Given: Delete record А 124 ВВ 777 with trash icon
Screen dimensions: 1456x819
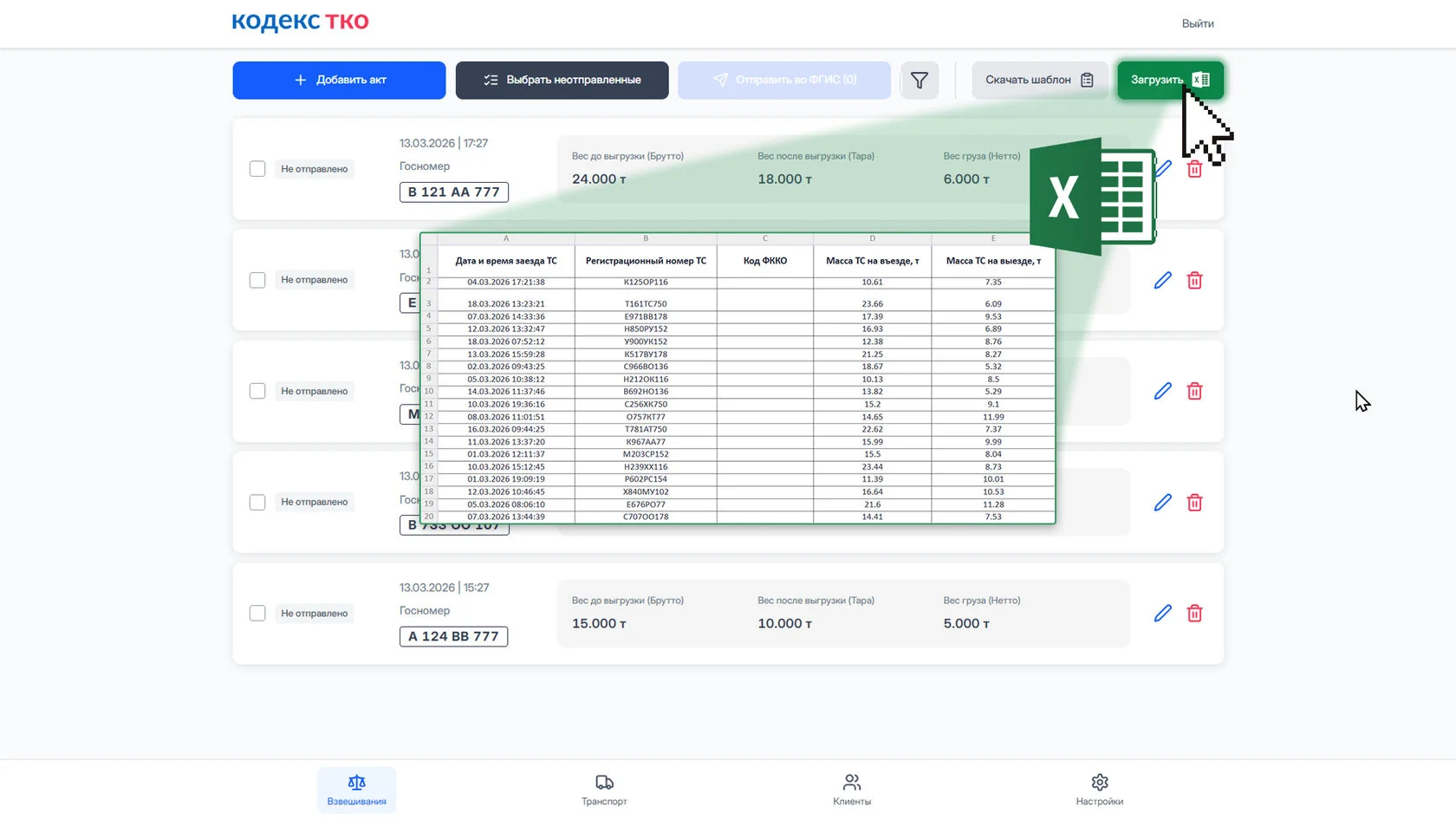Looking at the screenshot, I should pyautogui.click(x=1194, y=613).
